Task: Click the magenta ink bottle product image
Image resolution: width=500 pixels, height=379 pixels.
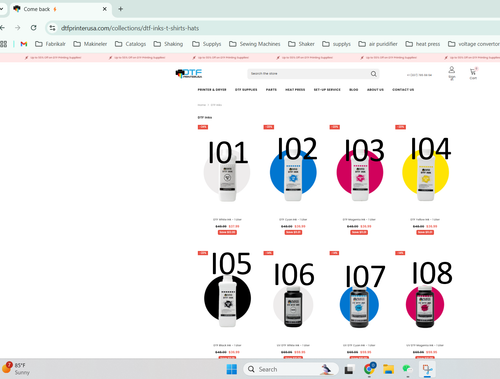Action: (x=359, y=175)
